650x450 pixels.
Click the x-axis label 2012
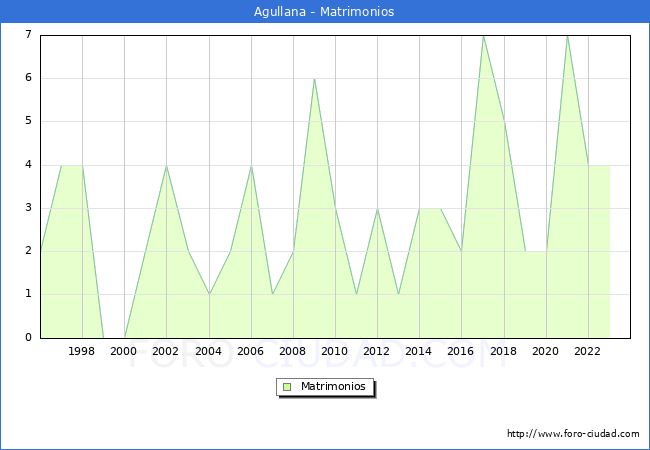(x=376, y=351)
